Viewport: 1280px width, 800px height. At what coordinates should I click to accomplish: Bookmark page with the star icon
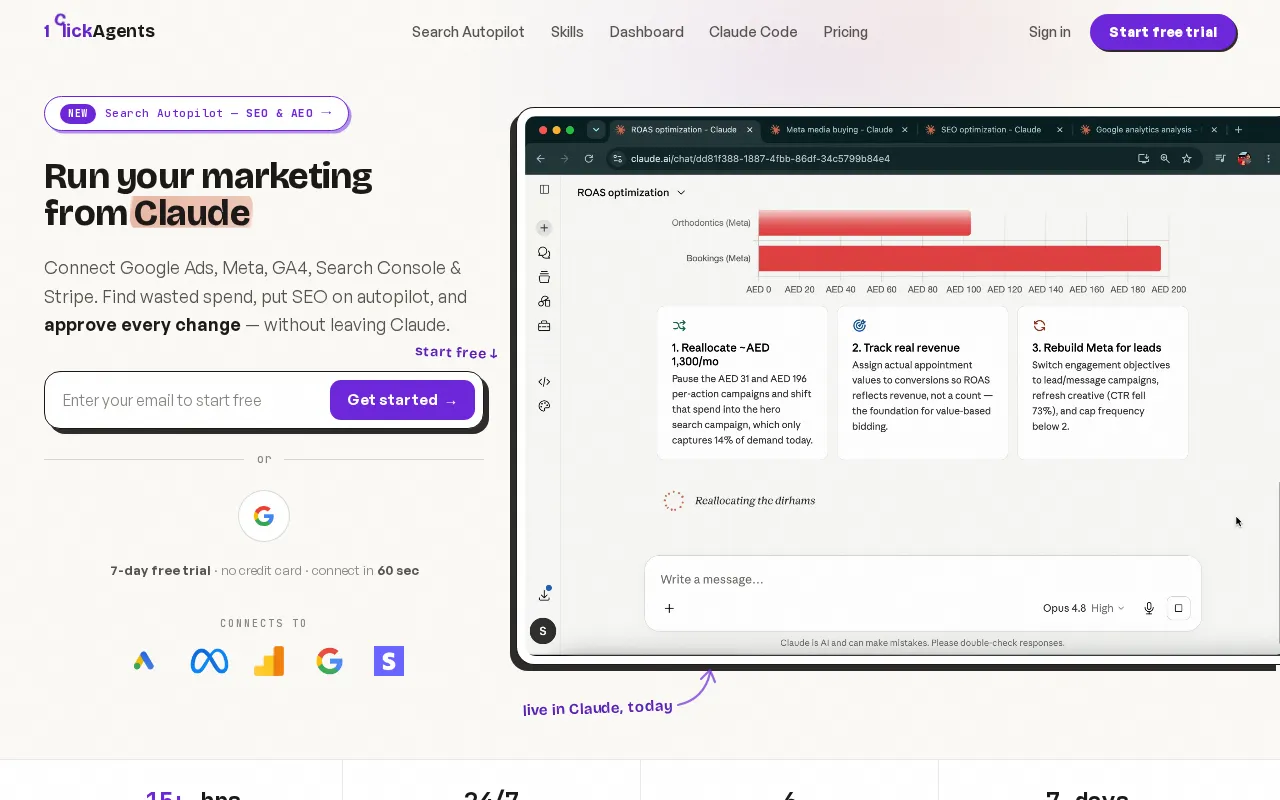click(x=1187, y=158)
